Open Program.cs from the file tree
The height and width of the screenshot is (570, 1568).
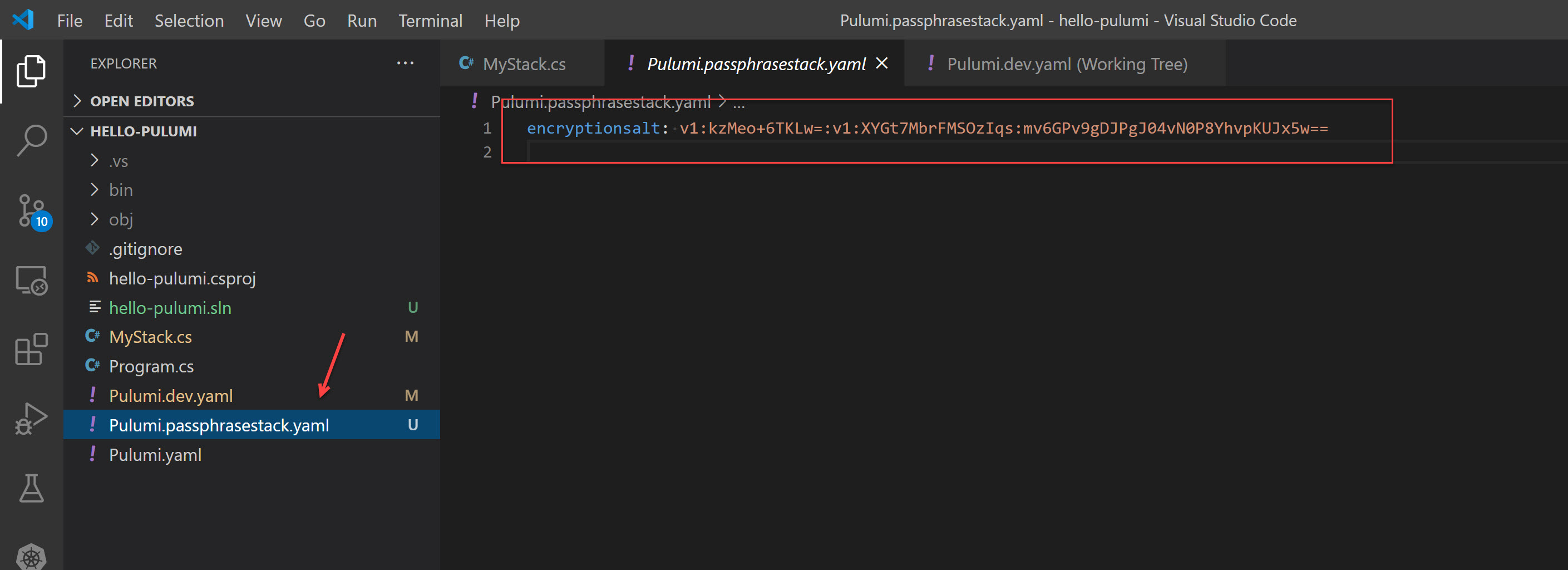point(252,366)
